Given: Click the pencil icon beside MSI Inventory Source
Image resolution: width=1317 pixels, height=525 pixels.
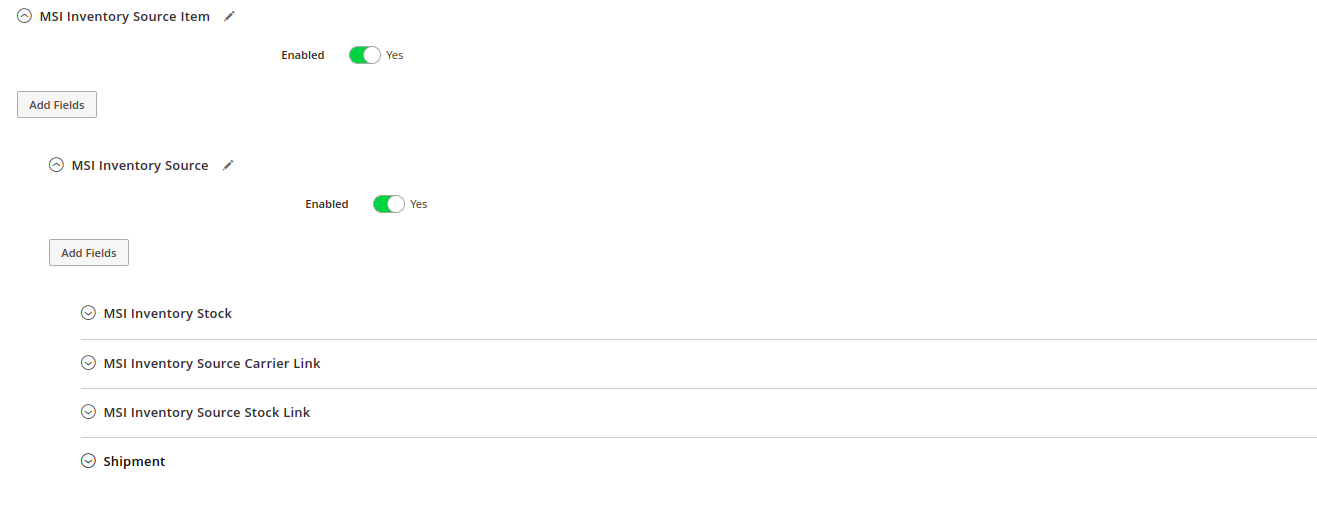Looking at the screenshot, I should coord(228,165).
